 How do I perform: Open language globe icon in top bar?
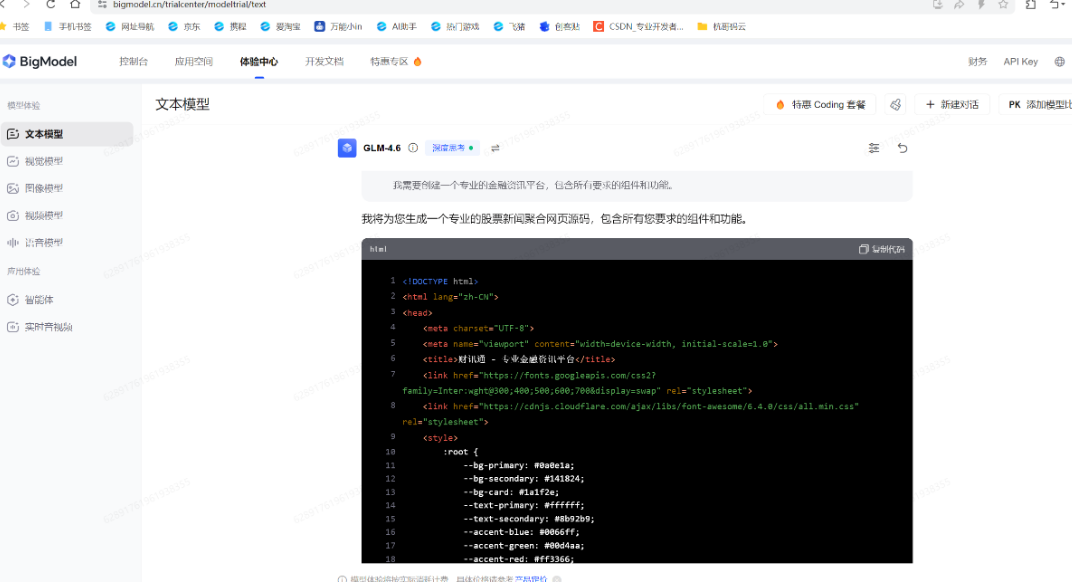click(1060, 62)
